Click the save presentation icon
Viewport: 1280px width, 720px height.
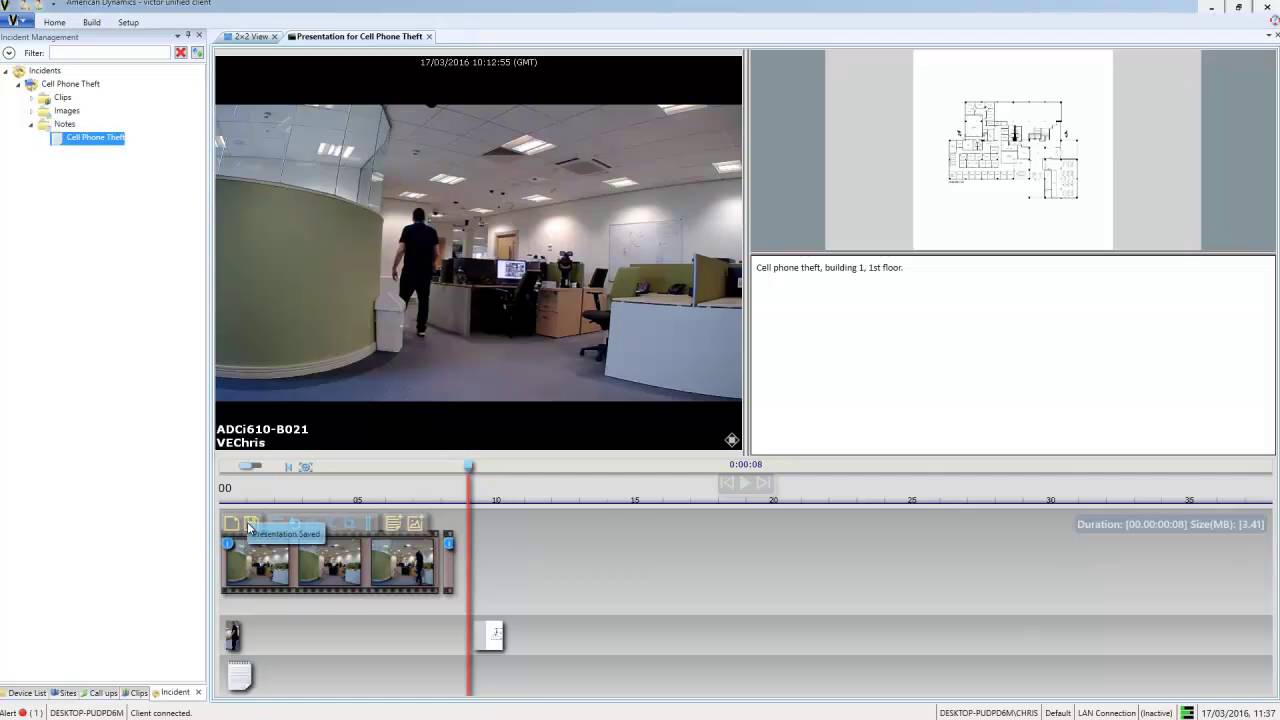pos(251,523)
